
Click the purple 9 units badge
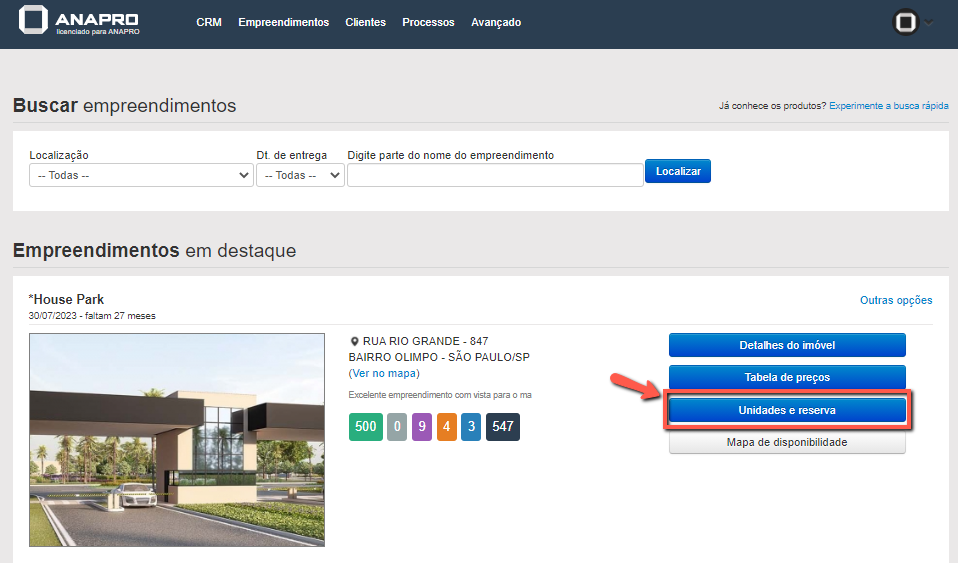pos(422,427)
